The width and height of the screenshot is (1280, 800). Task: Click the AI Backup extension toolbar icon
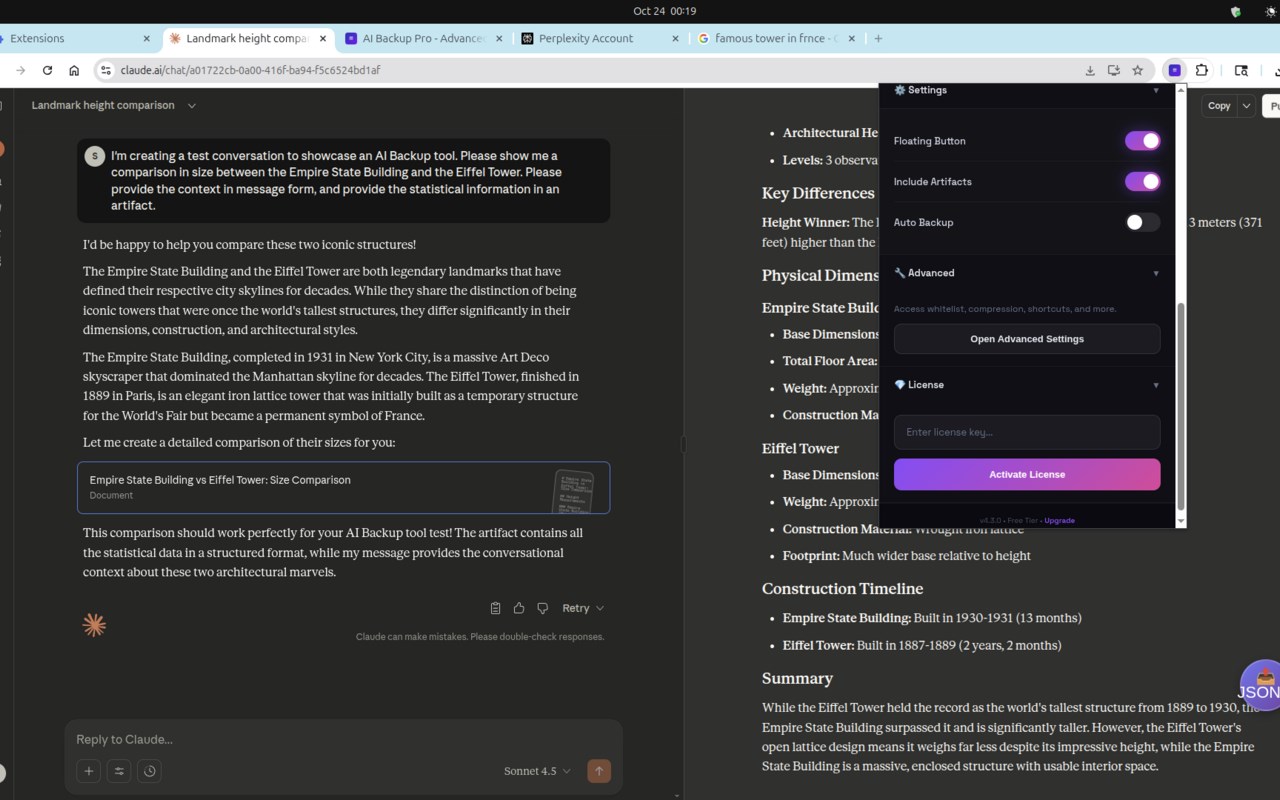tap(1175, 71)
